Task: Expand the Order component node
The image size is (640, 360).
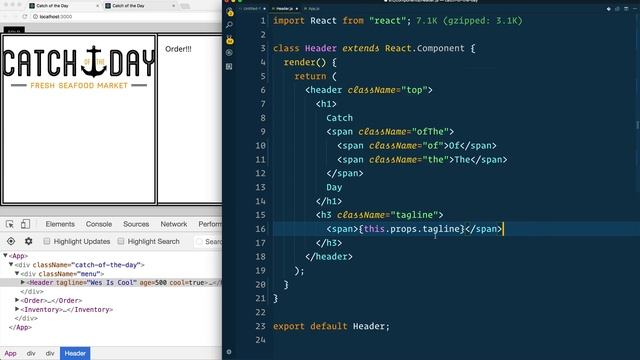Action: (17, 300)
